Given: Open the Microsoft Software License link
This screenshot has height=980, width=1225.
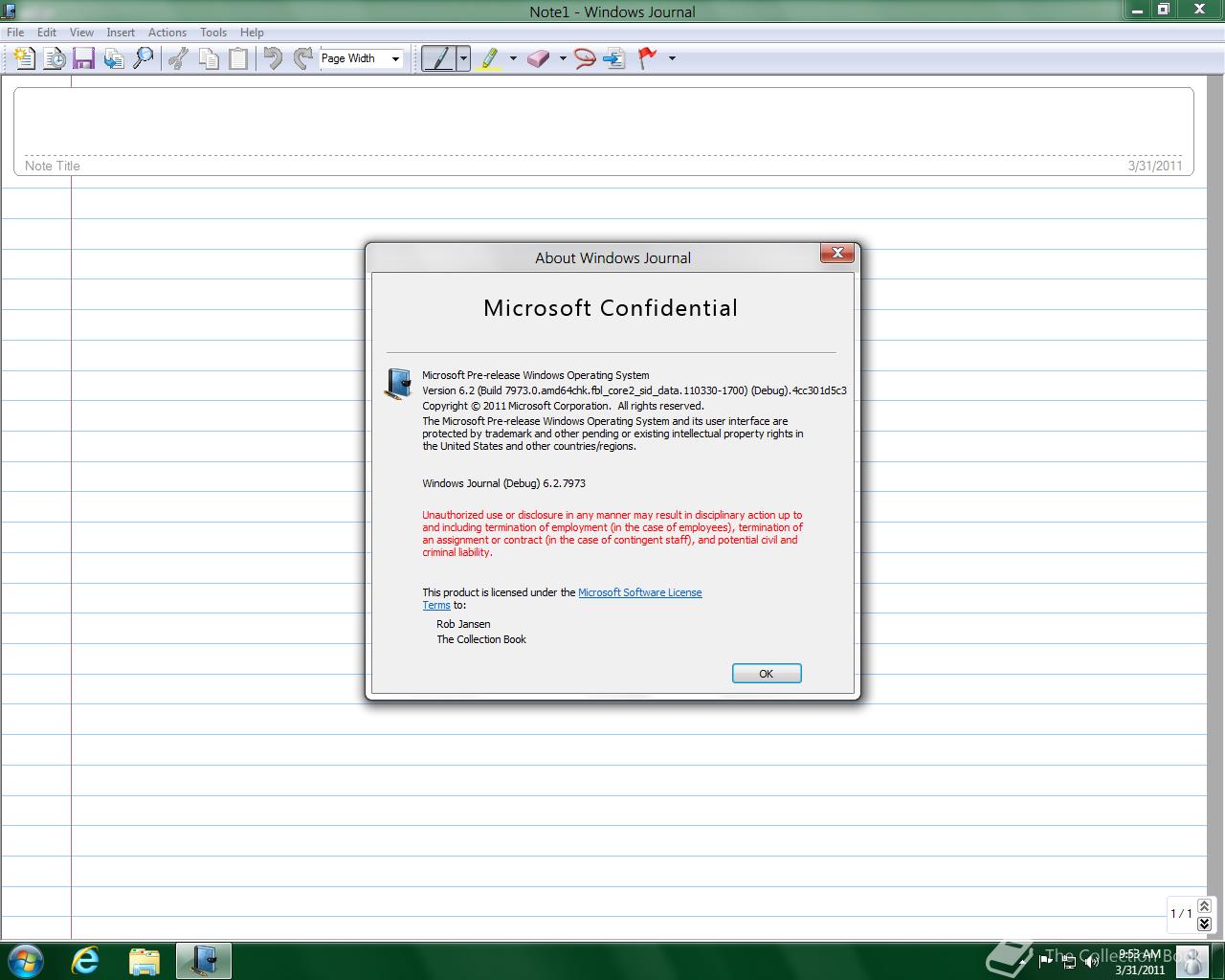Looking at the screenshot, I should 640,592.
